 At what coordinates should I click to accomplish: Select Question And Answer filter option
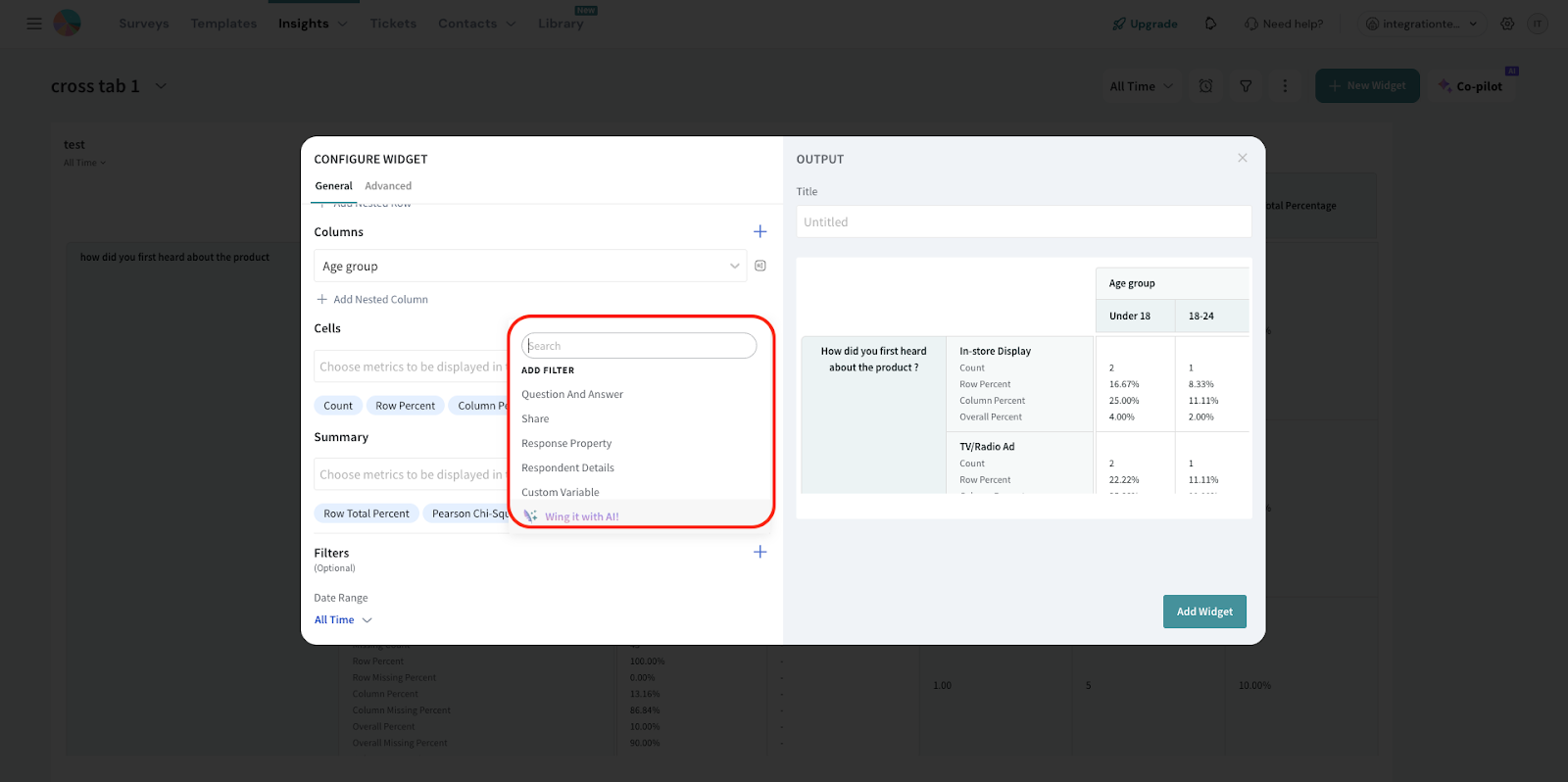coord(572,394)
